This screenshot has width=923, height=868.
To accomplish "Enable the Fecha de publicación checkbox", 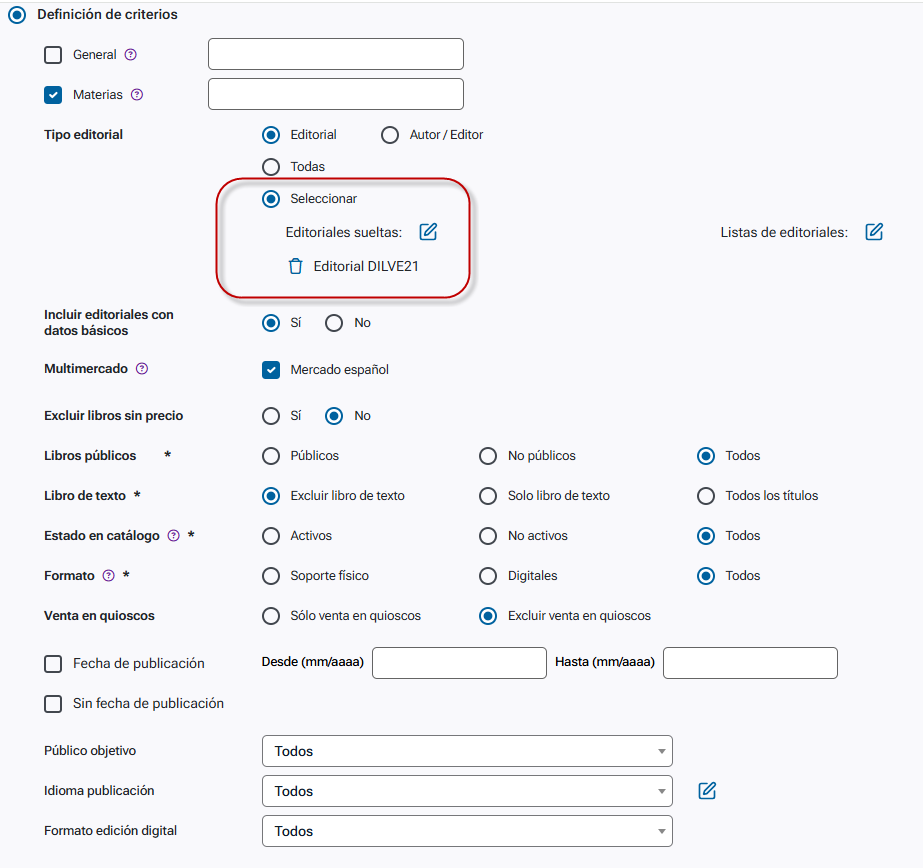I will point(53,664).
